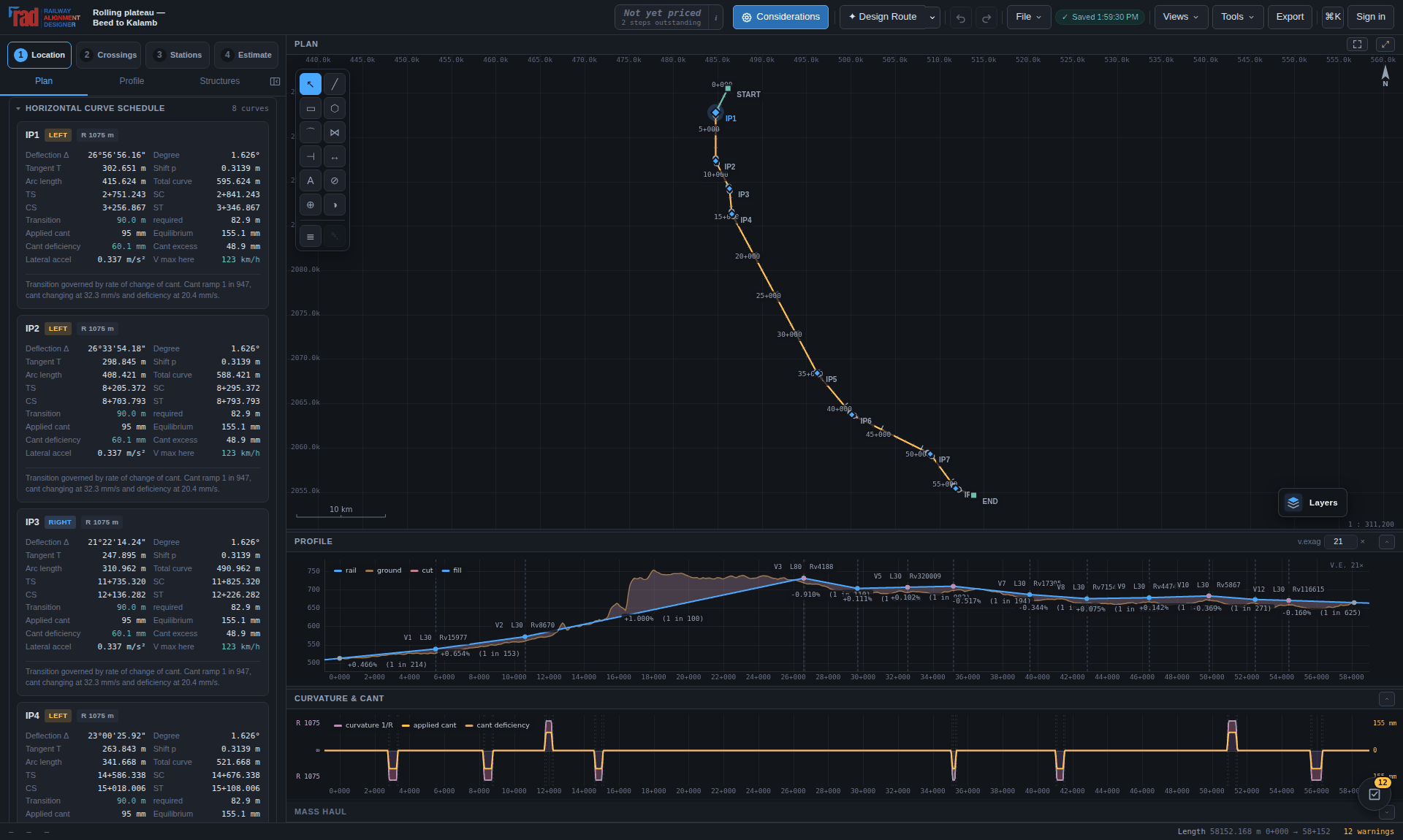
Task: Select the arrow pointer tool
Action: click(x=311, y=84)
